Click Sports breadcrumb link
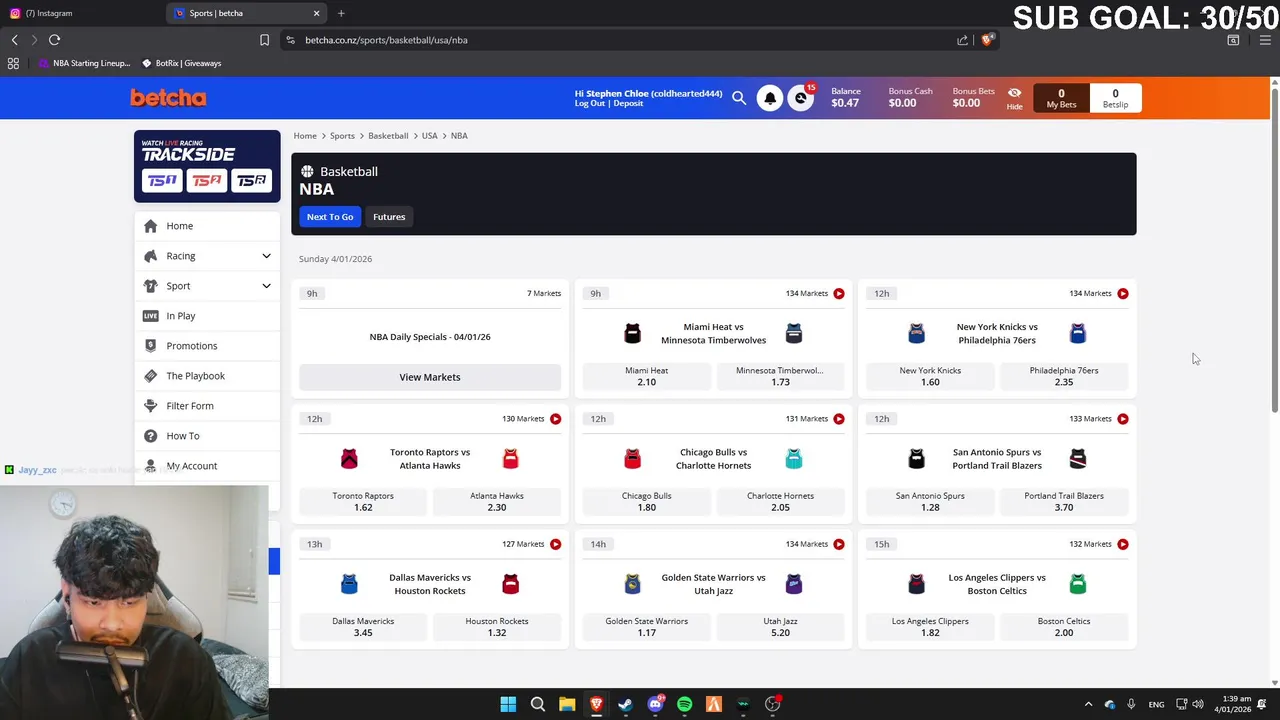Screen dimensions: 1280x720 [342, 136]
